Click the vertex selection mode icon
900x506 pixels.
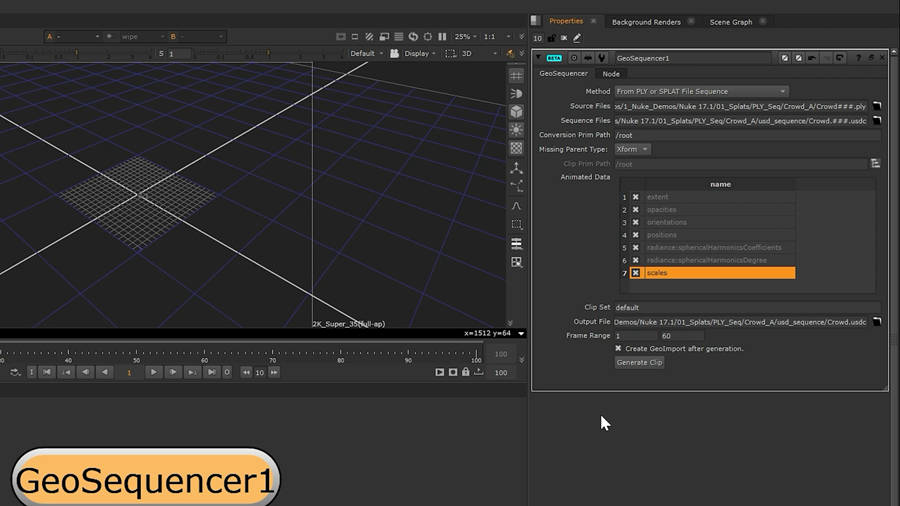[517, 186]
